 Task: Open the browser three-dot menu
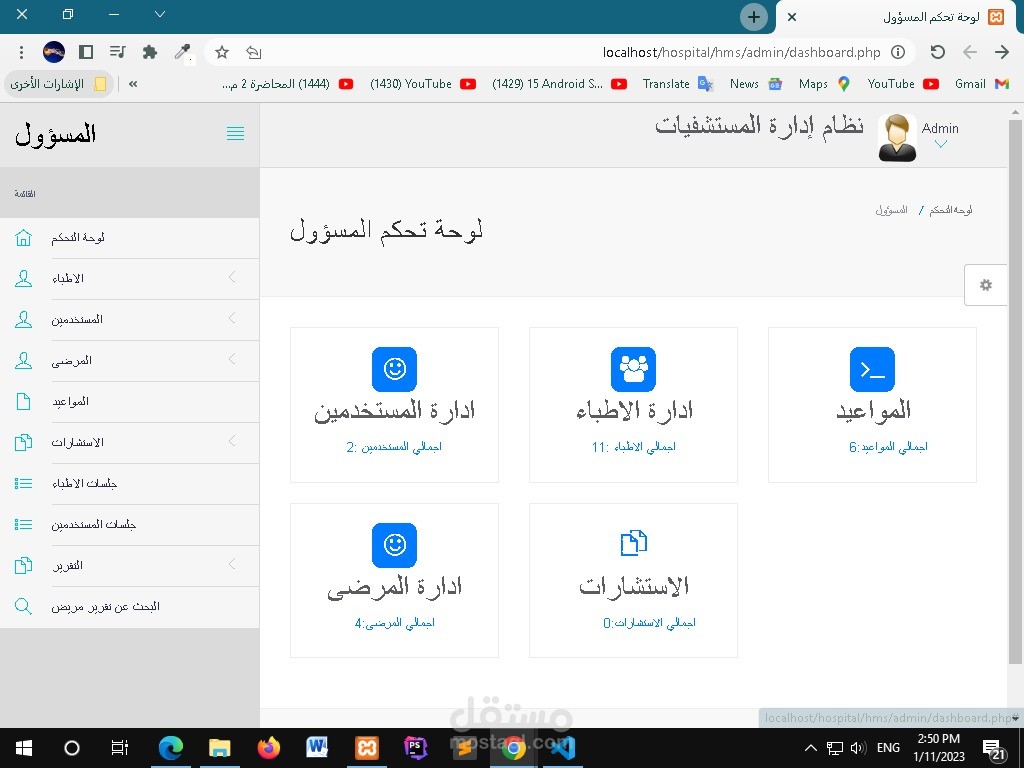click(22, 52)
